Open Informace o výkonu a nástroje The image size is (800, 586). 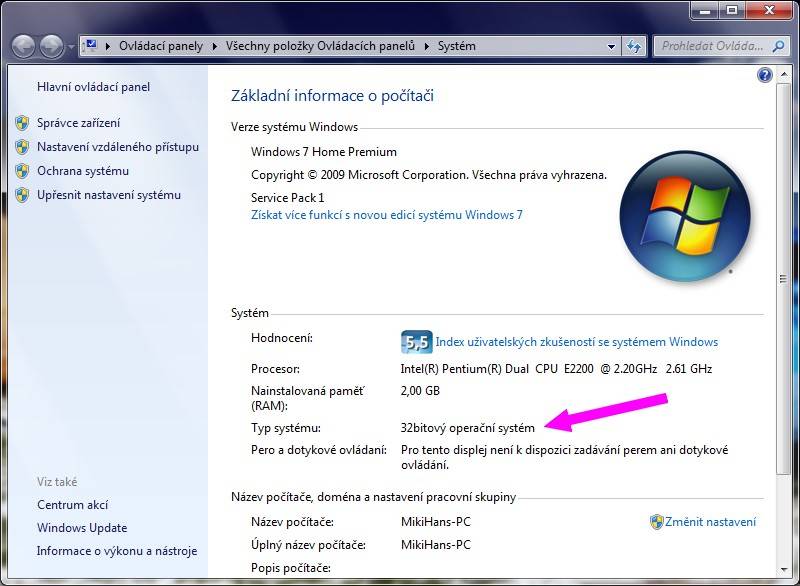click(117, 551)
